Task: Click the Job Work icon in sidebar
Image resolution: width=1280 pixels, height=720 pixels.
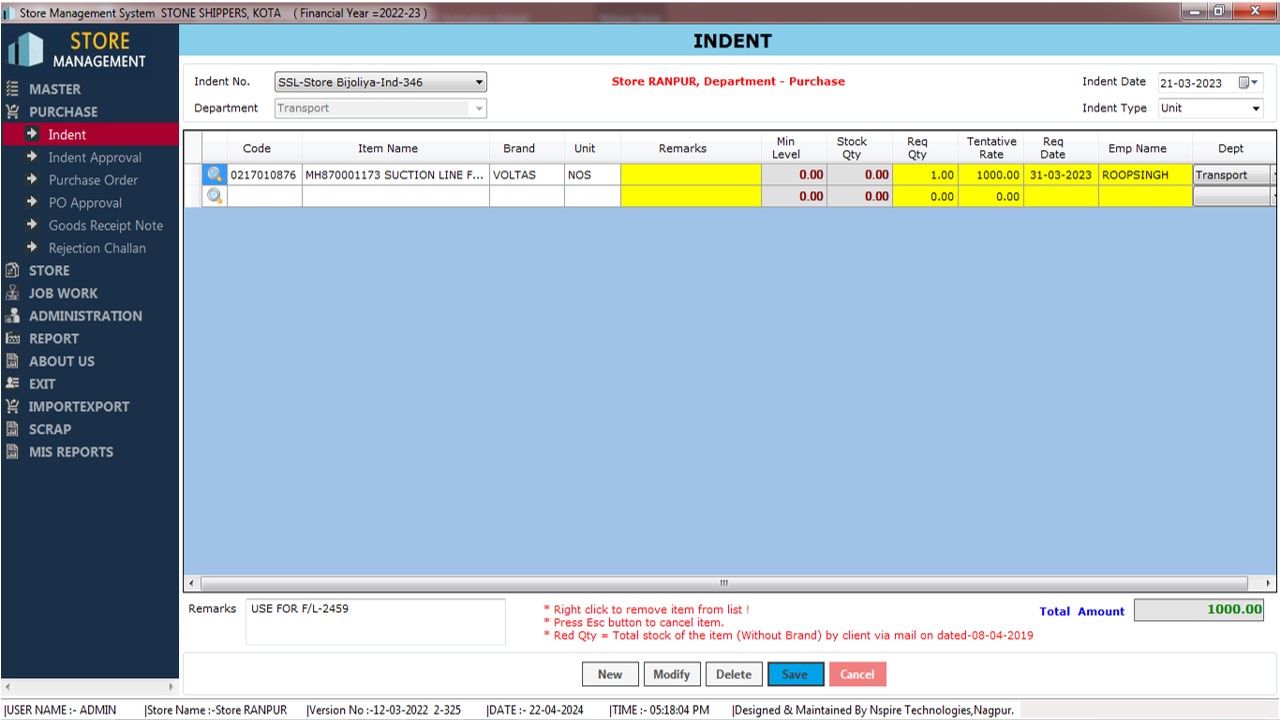Action: coord(12,293)
